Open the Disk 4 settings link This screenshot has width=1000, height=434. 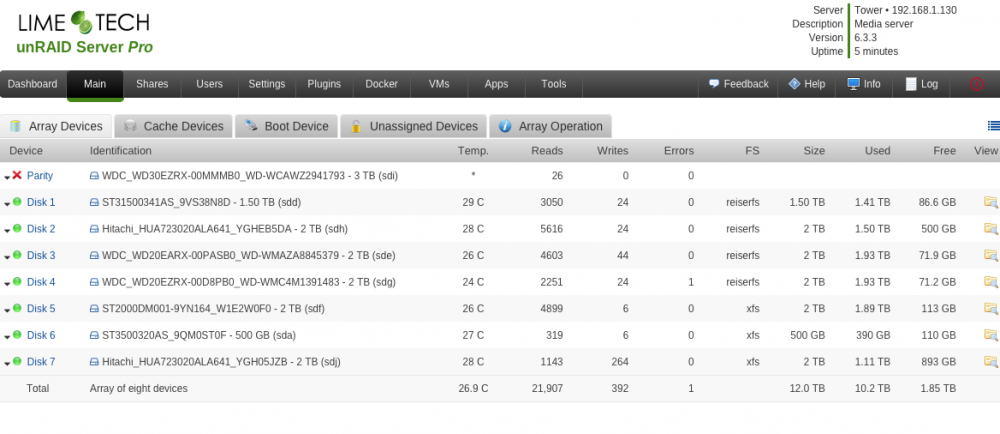pos(41,282)
